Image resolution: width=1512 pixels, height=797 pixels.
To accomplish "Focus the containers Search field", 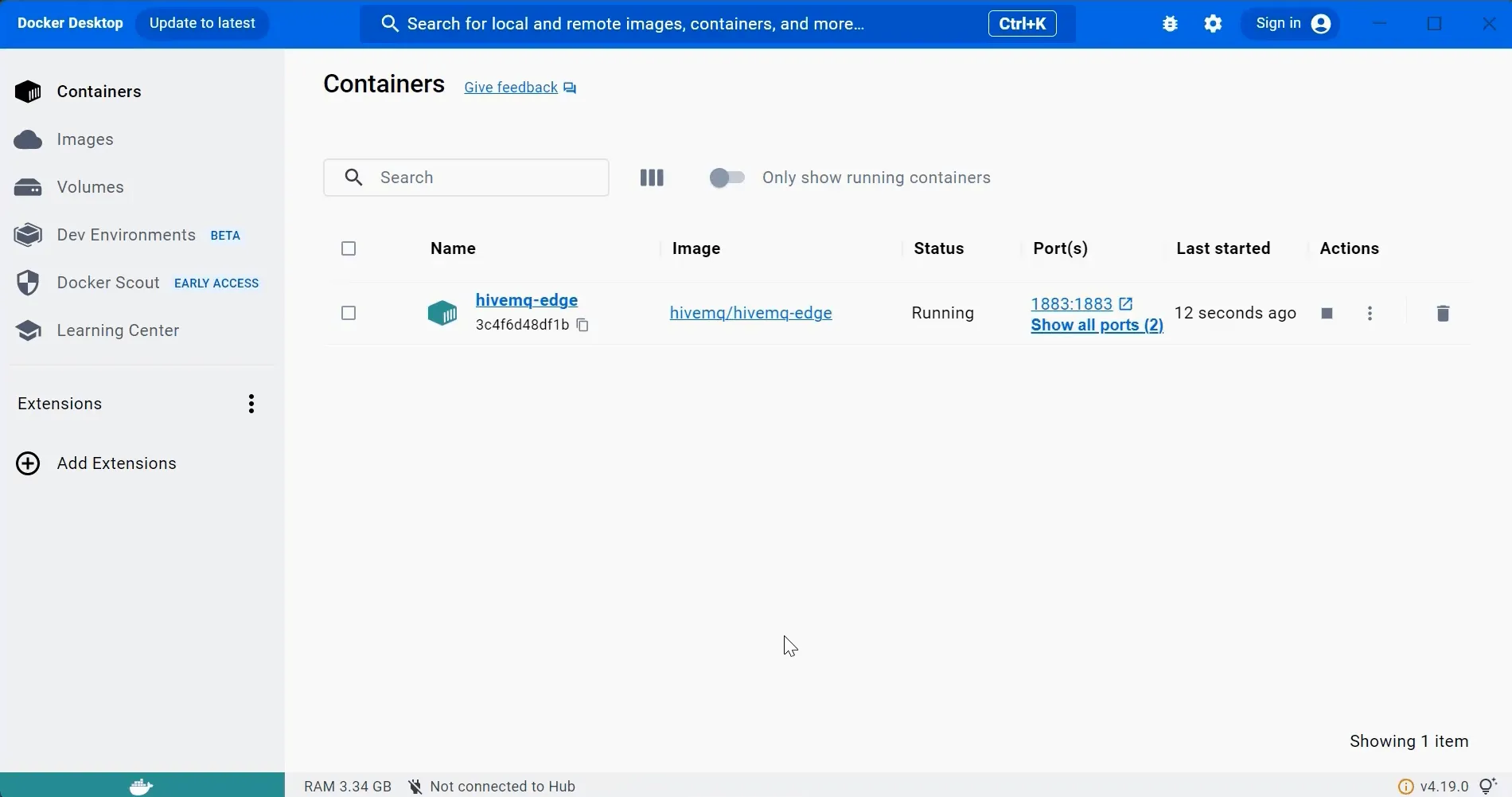I will 466,178.
